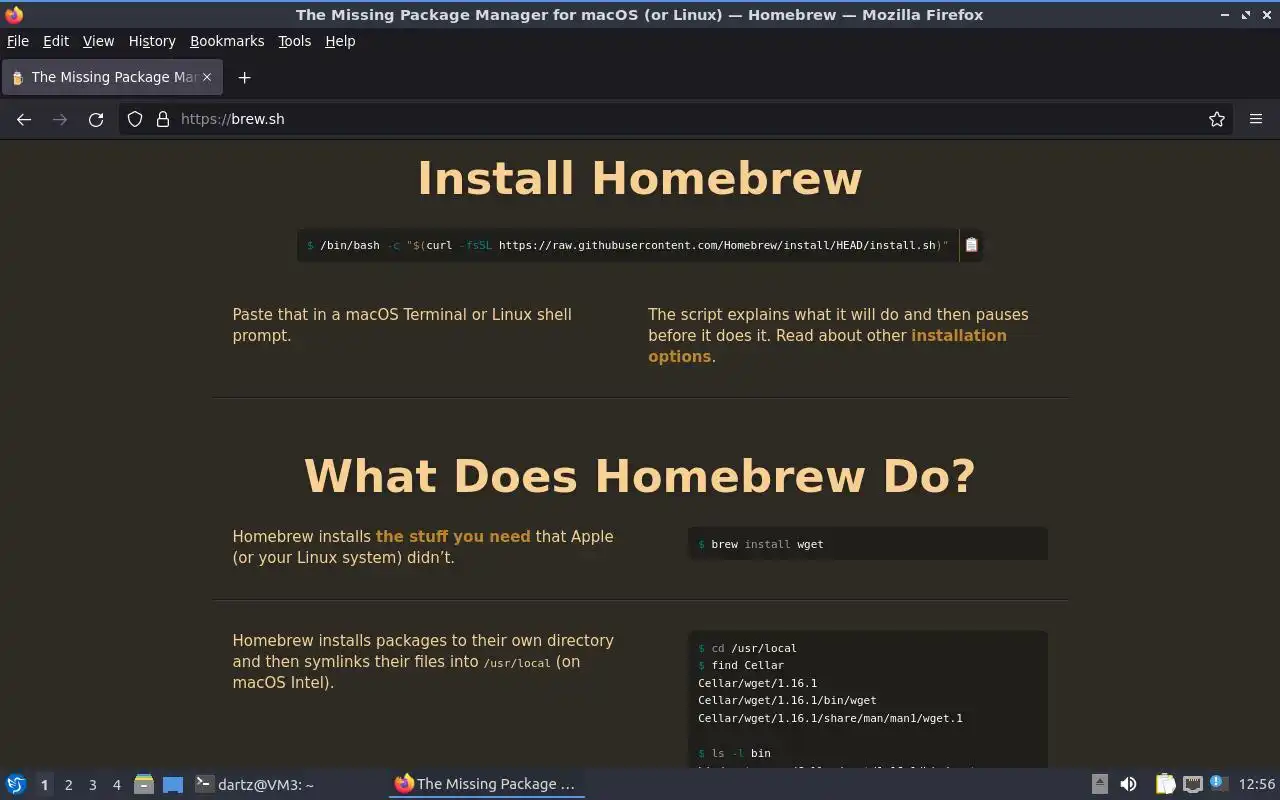
Task: Show desktop using blue panel icon
Action: point(173,784)
